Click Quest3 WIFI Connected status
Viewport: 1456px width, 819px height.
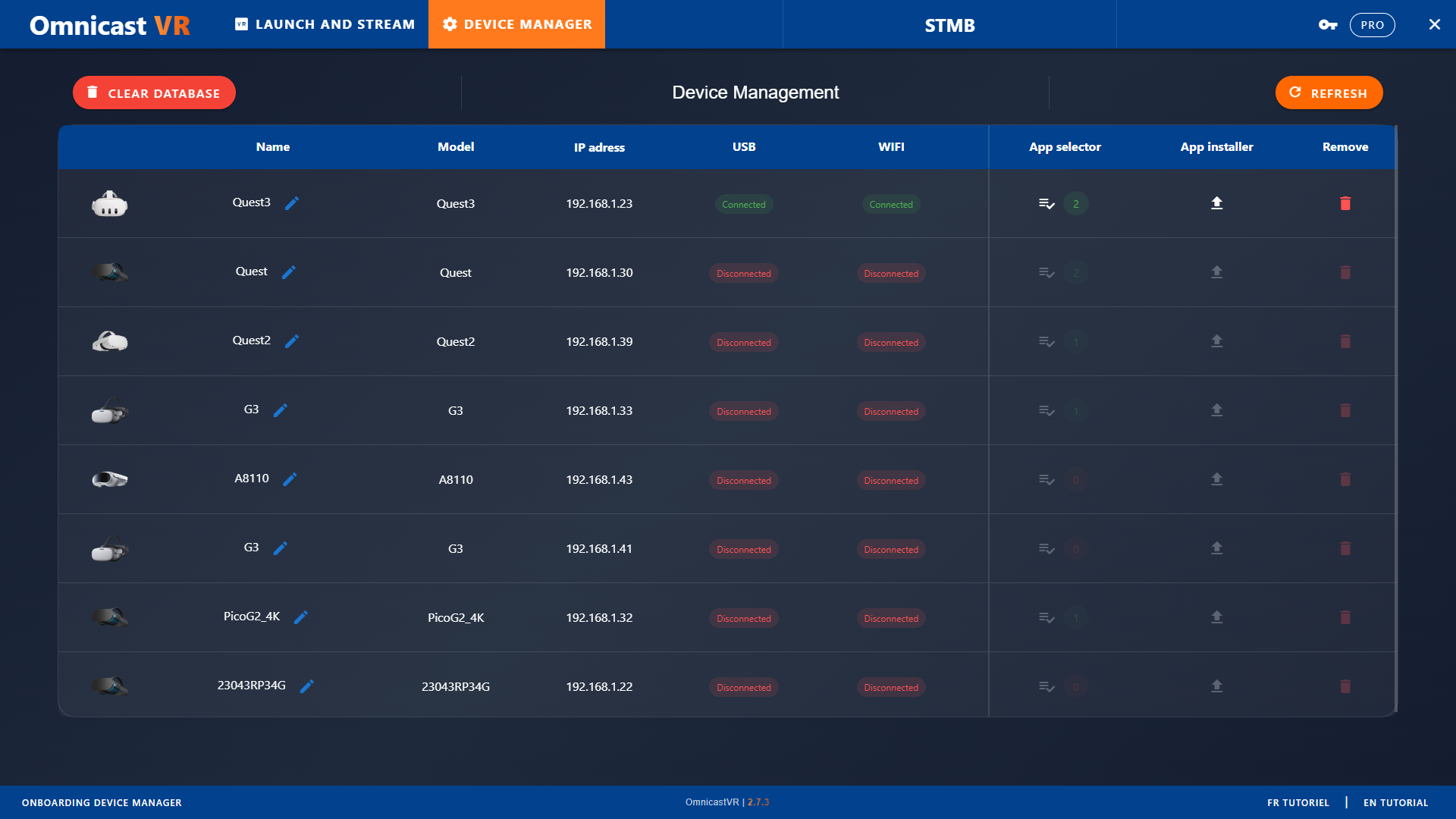click(x=891, y=204)
